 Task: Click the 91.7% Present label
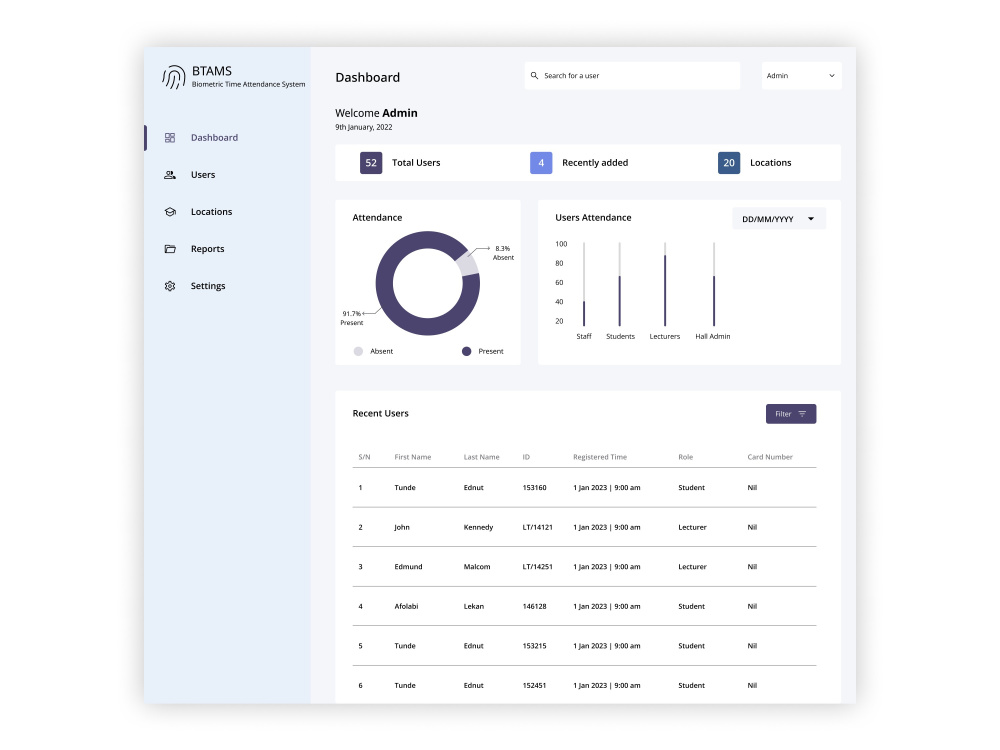tap(351, 318)
